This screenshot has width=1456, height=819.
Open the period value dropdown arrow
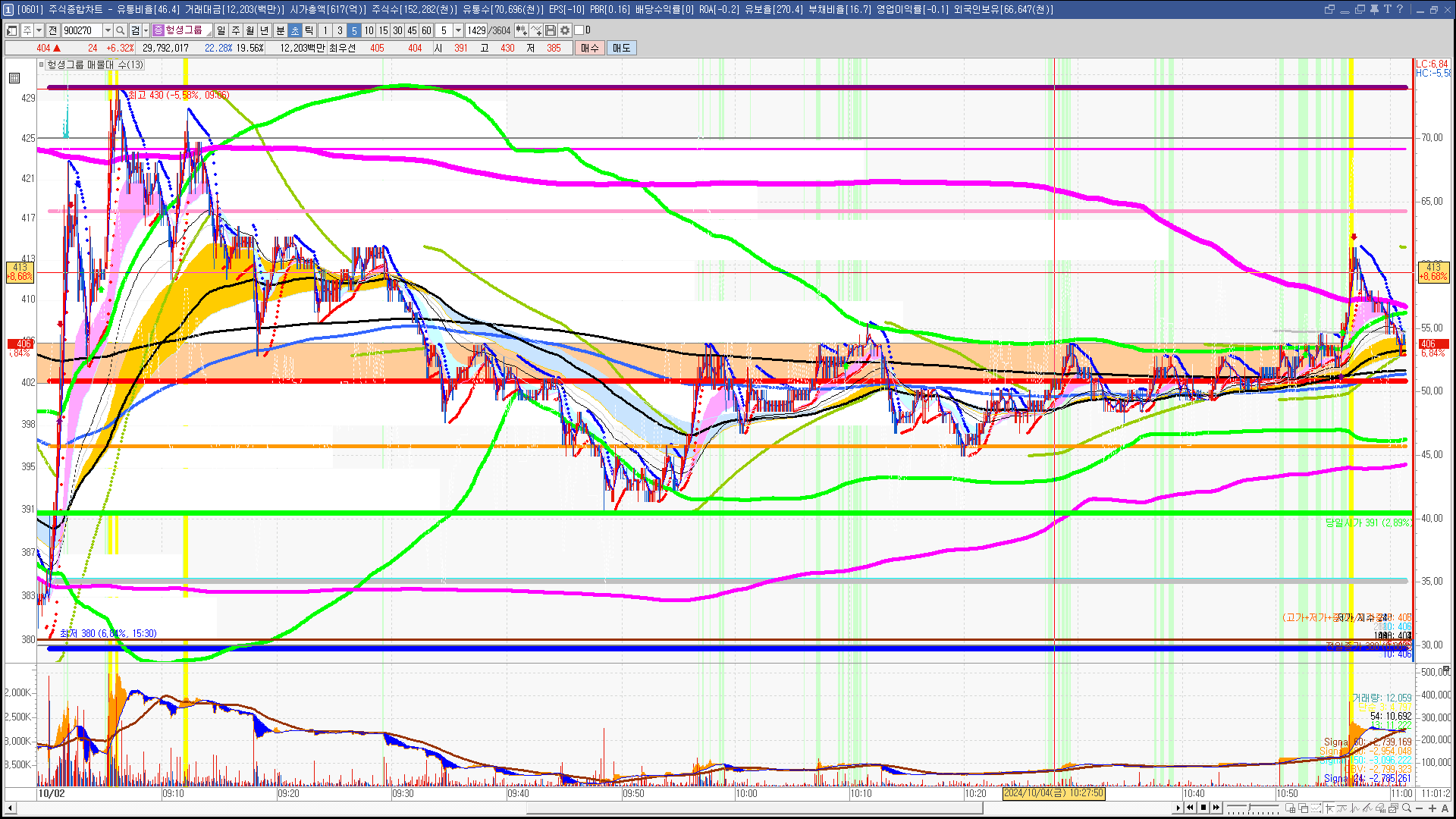[458, 30]
